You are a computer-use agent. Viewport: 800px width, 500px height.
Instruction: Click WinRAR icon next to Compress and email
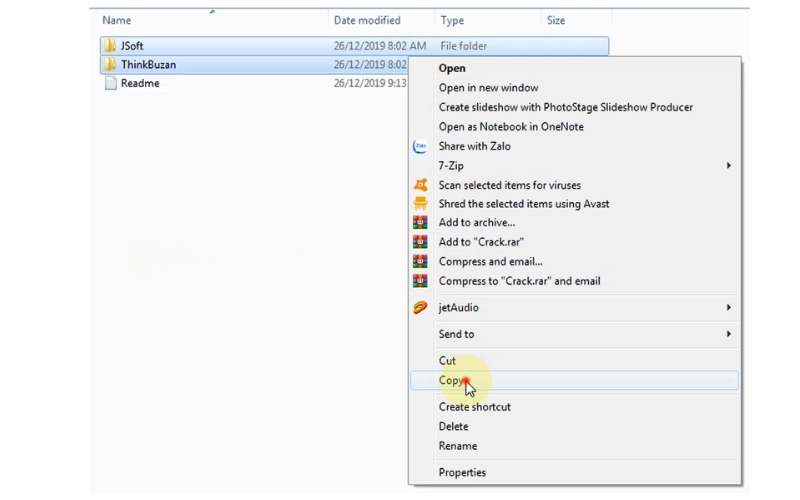tap(420, 261)
